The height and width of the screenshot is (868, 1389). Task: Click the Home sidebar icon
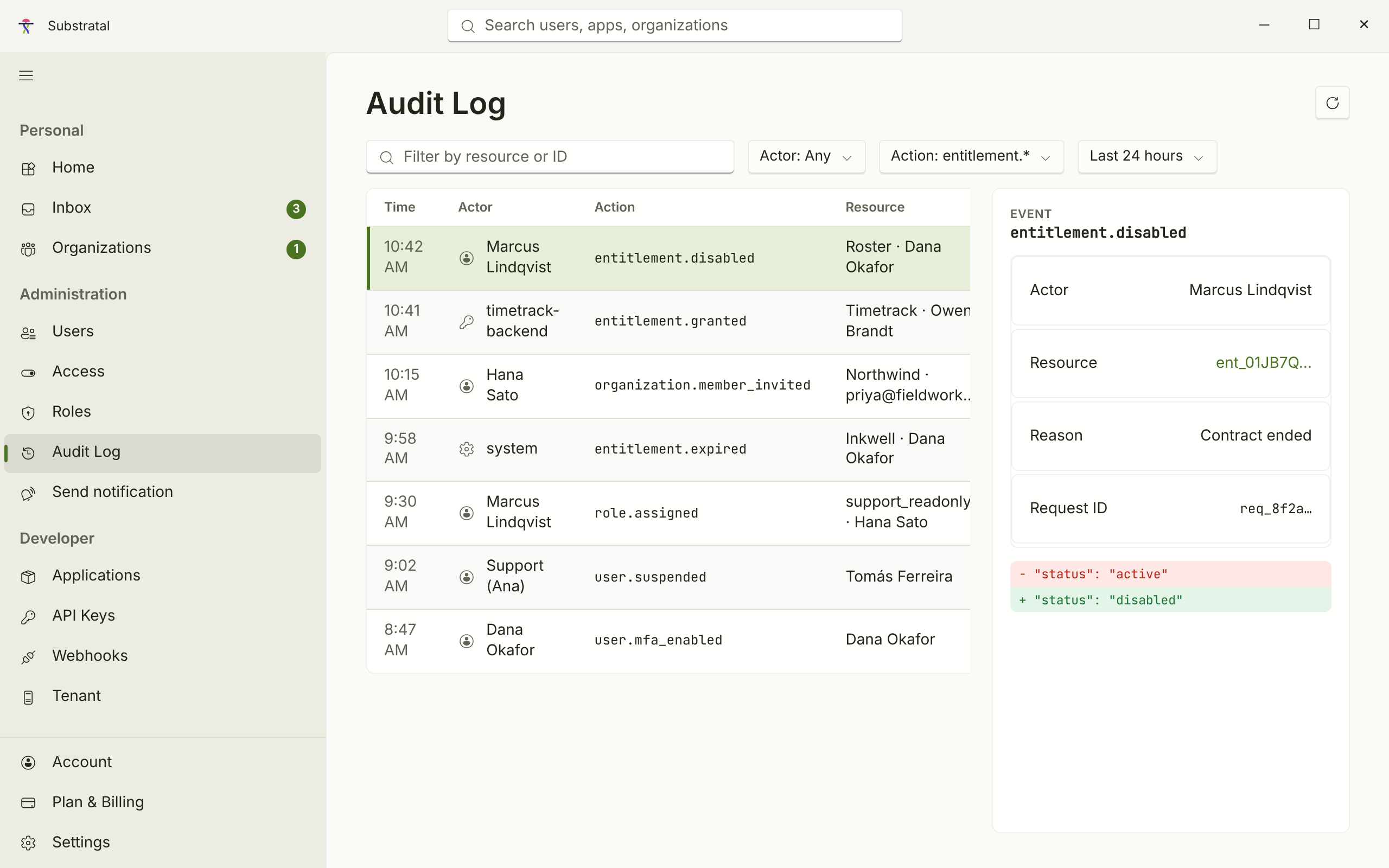point(28,168)
